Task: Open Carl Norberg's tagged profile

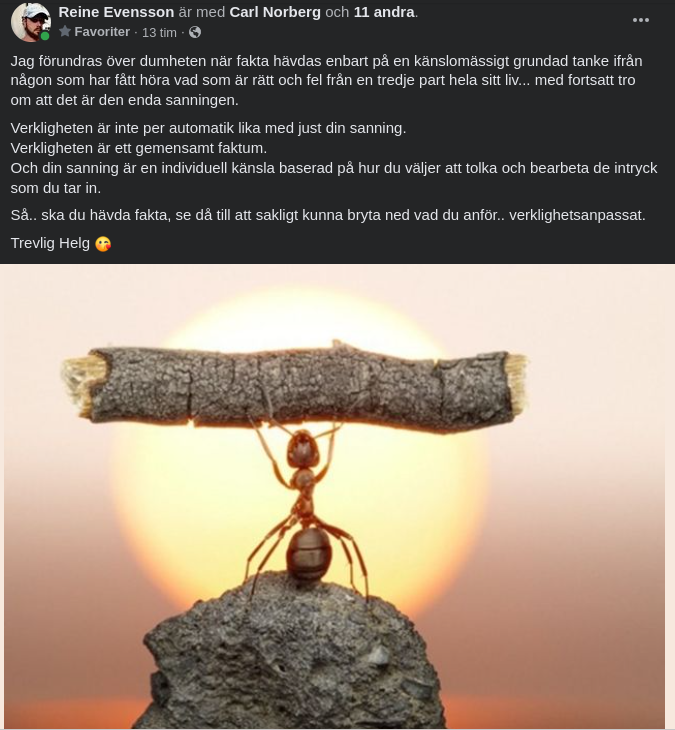Action: 275,12
